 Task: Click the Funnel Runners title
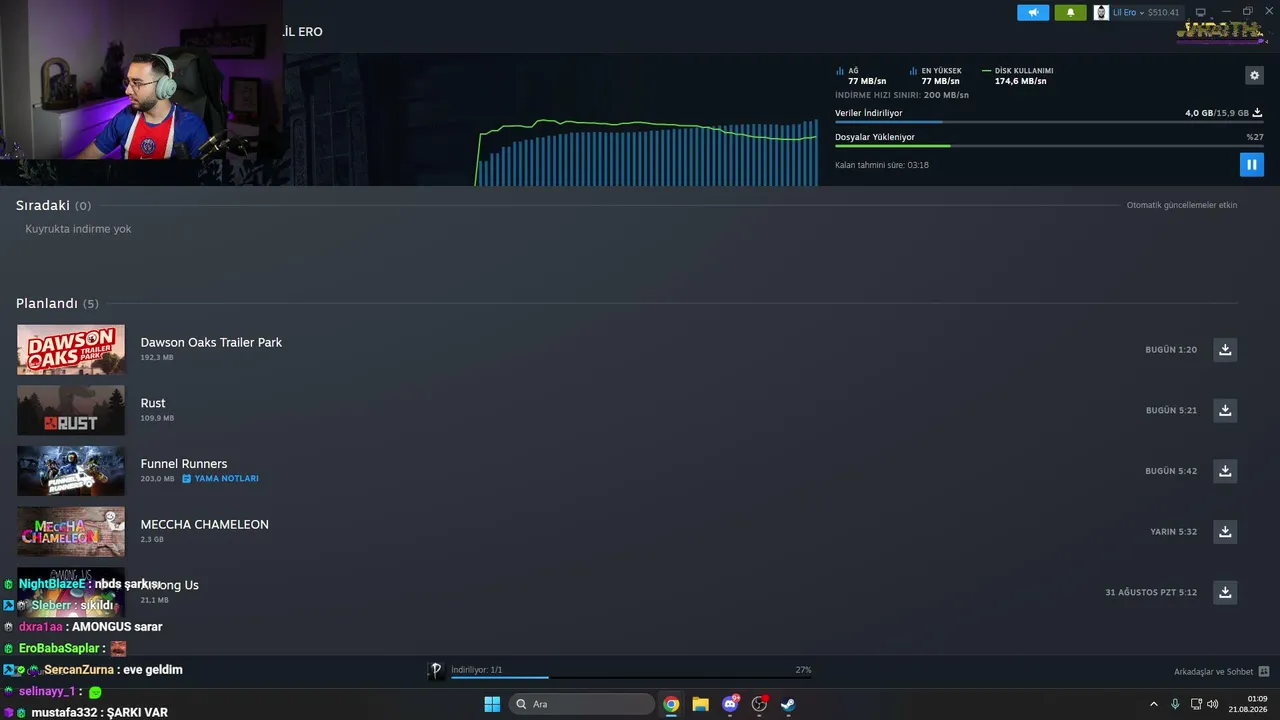(x=184, y=464)
